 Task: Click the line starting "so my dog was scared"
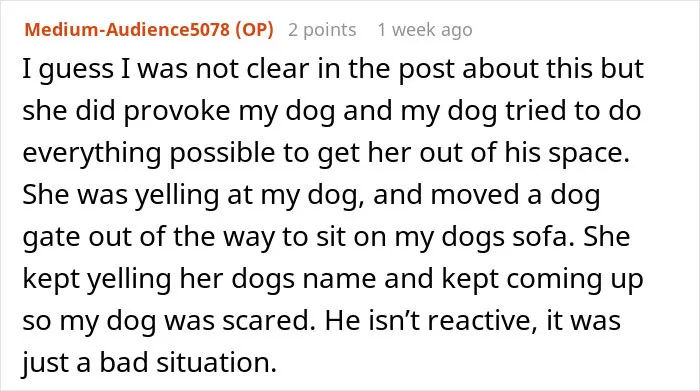click(x=321, y=320)
